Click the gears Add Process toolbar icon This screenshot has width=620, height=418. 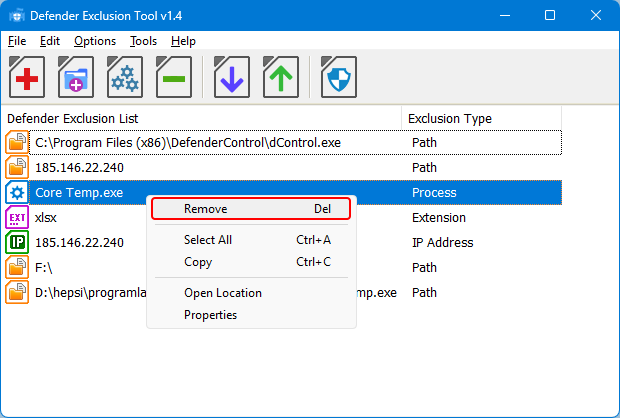[125, 77]
